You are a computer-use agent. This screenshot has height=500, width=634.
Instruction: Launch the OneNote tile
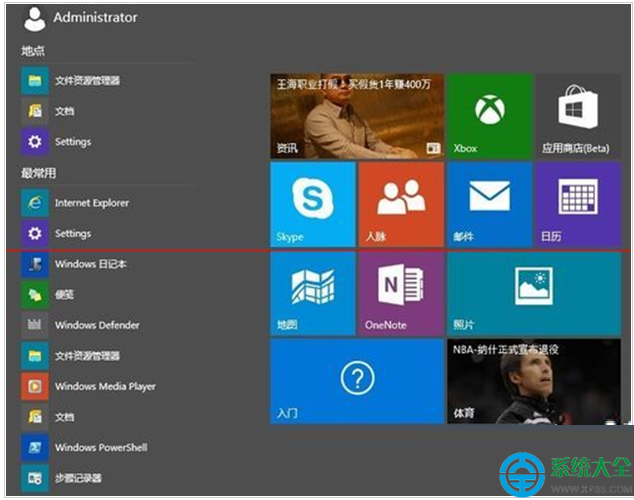point(402,294)
